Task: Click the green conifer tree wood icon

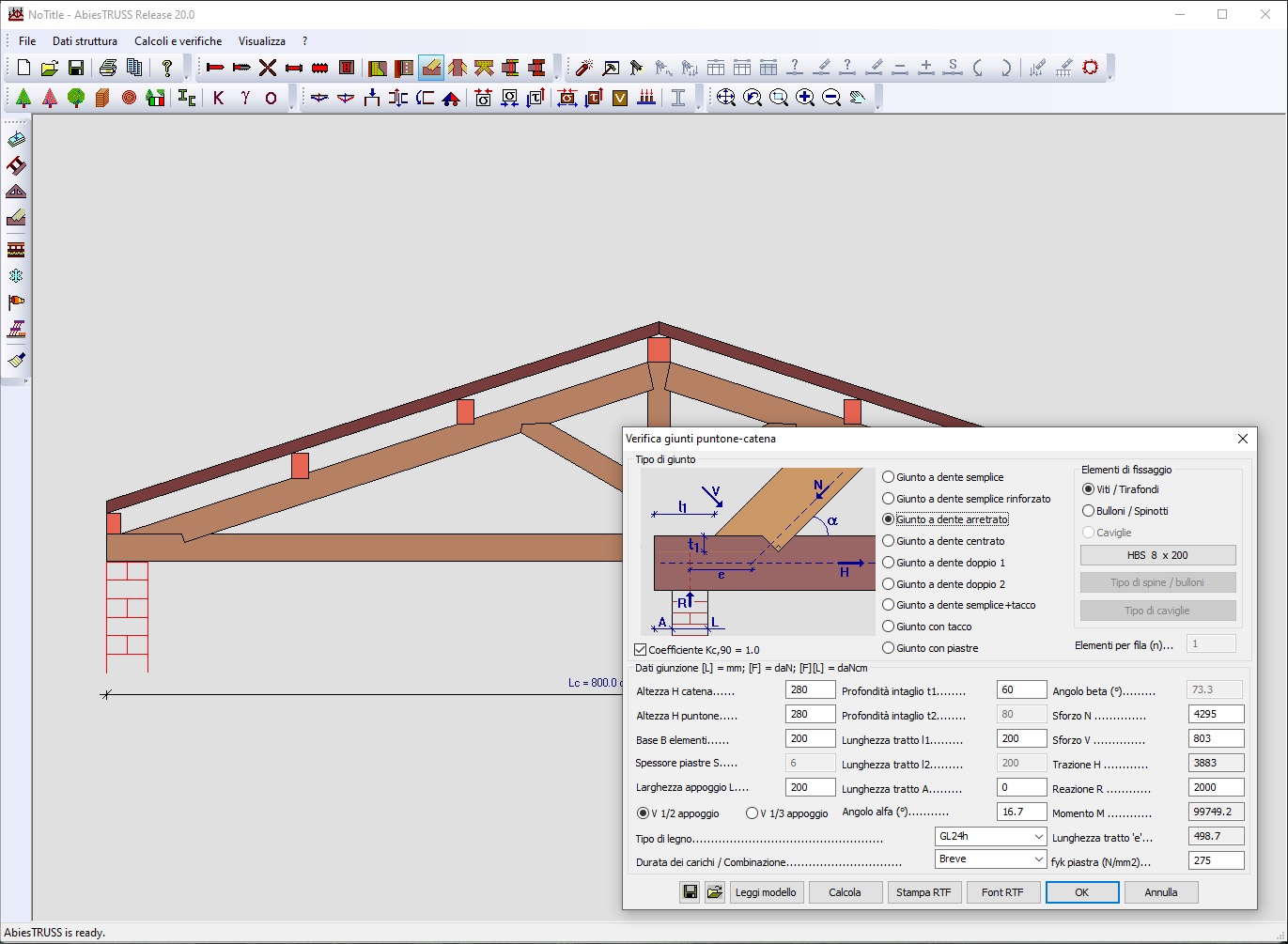Action: (x=23, y=98)
